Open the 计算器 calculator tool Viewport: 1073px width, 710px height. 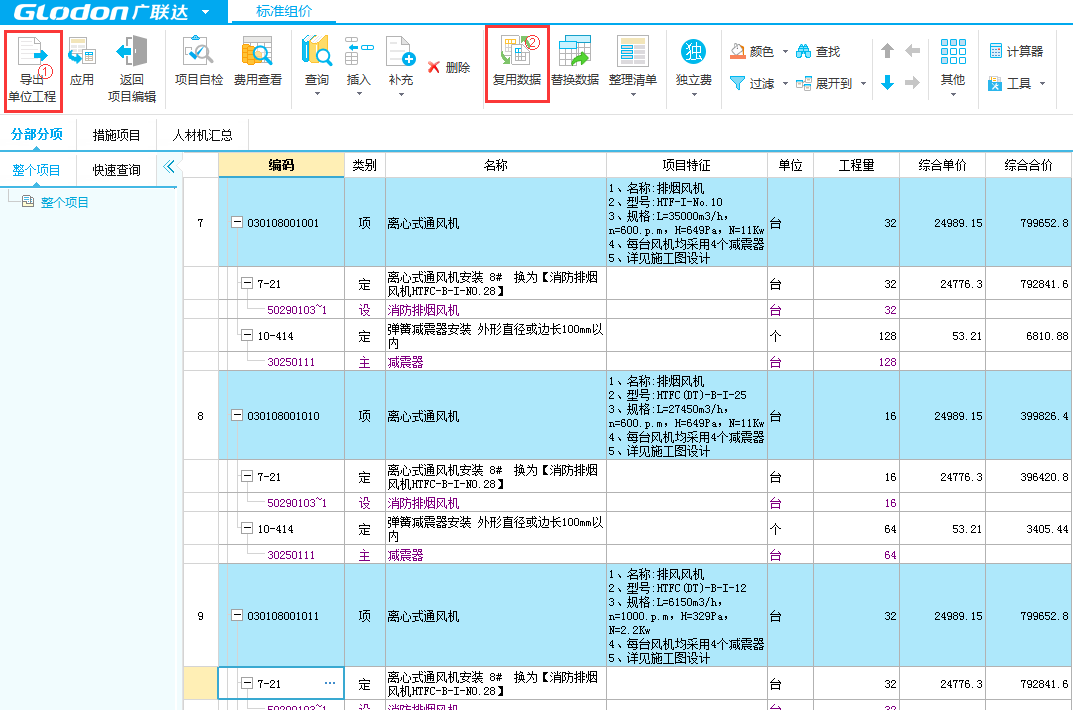(1016, 51)
